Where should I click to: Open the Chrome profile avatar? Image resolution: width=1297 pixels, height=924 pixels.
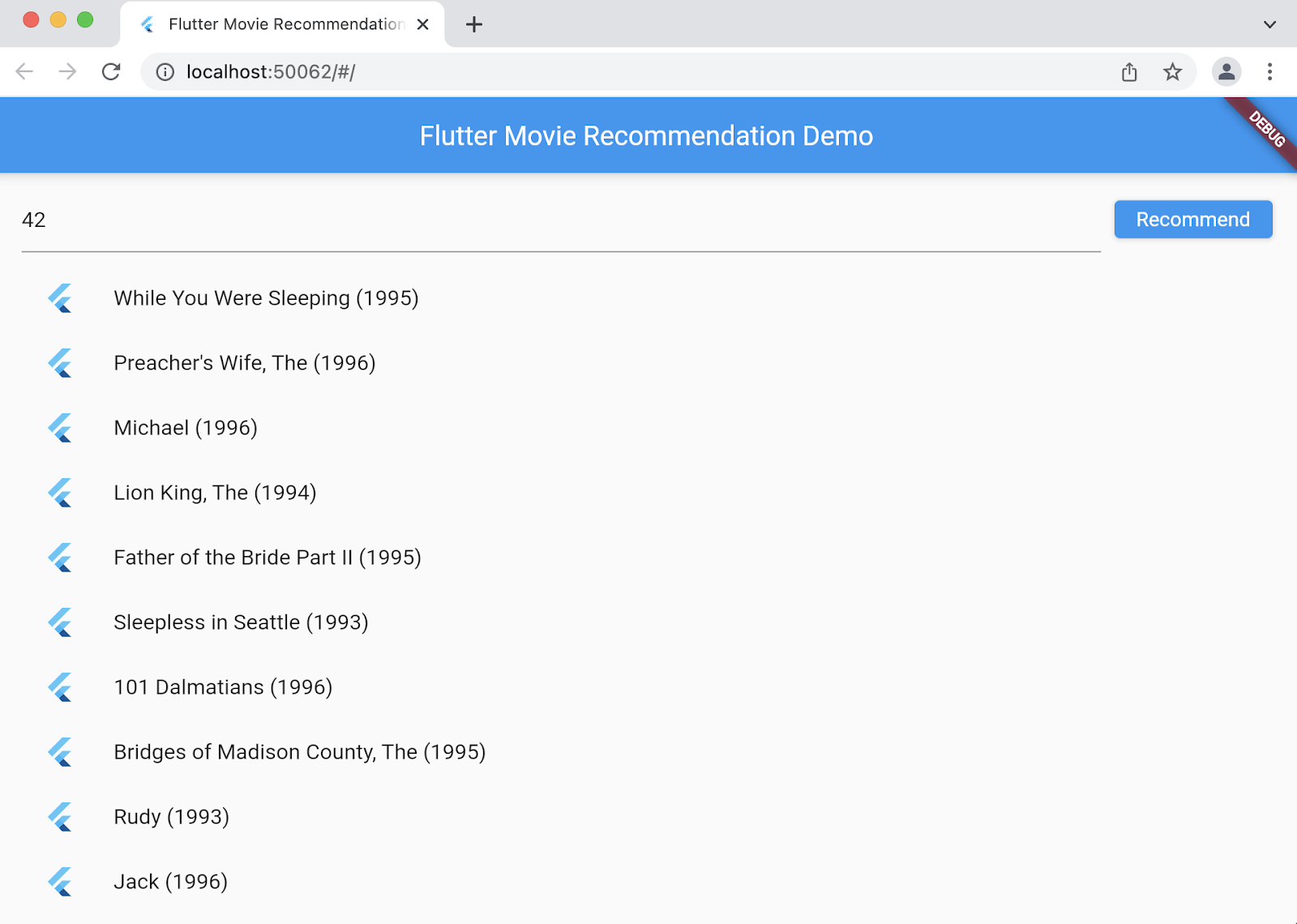coord(1226,72)
